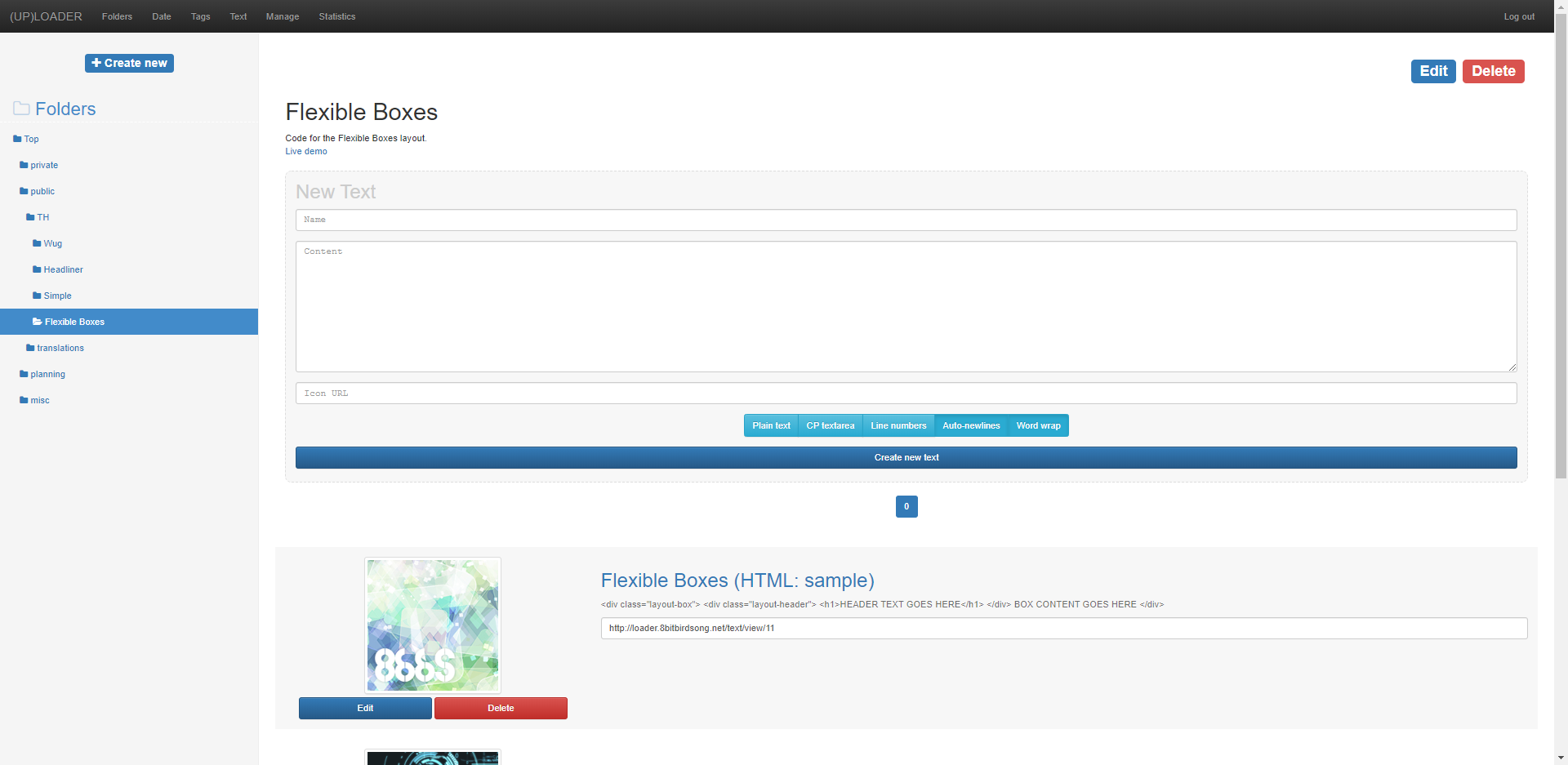Screen dimensions: 1568x765
Task: Click the large Folders heading icon
Action: (21, 109)
